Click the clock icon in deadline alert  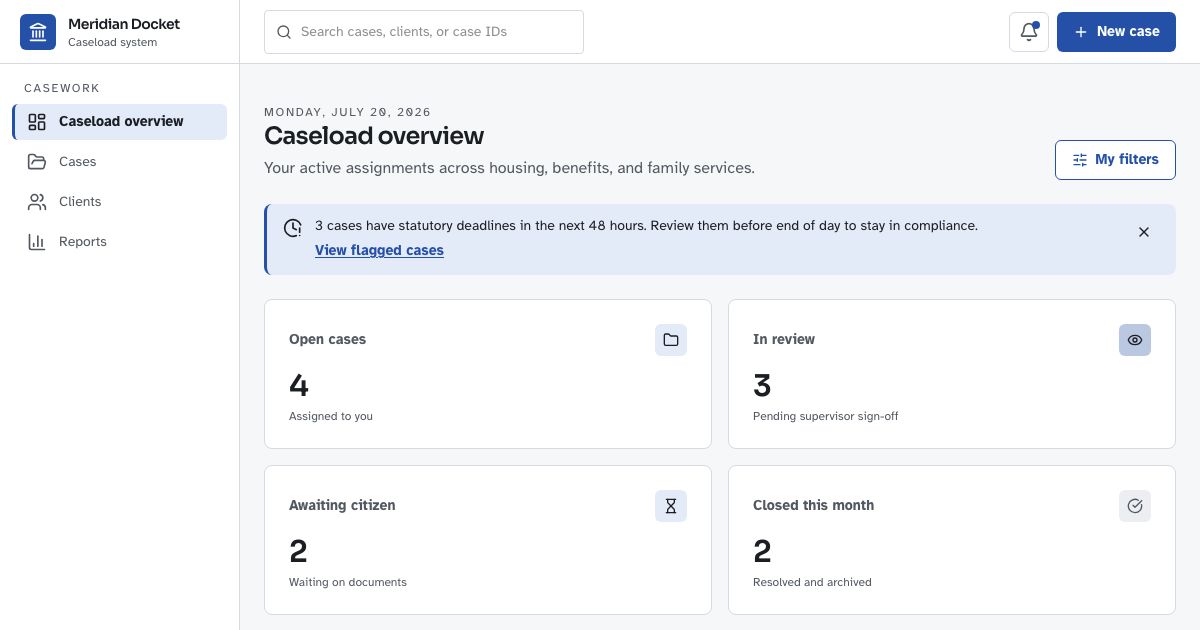pyautogui.click(x=293, y=228)
